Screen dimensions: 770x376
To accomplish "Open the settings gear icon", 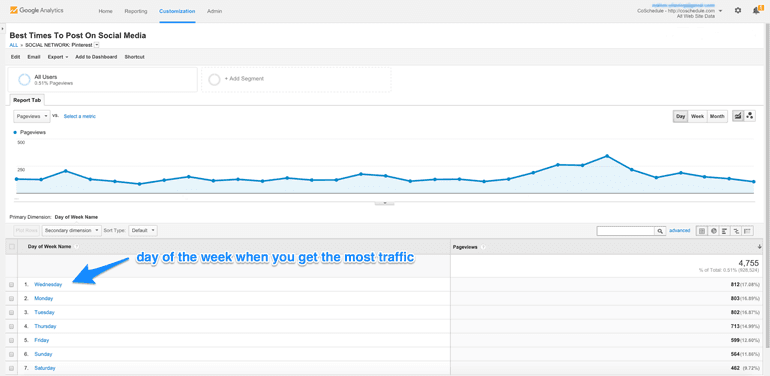I will 738,10.
